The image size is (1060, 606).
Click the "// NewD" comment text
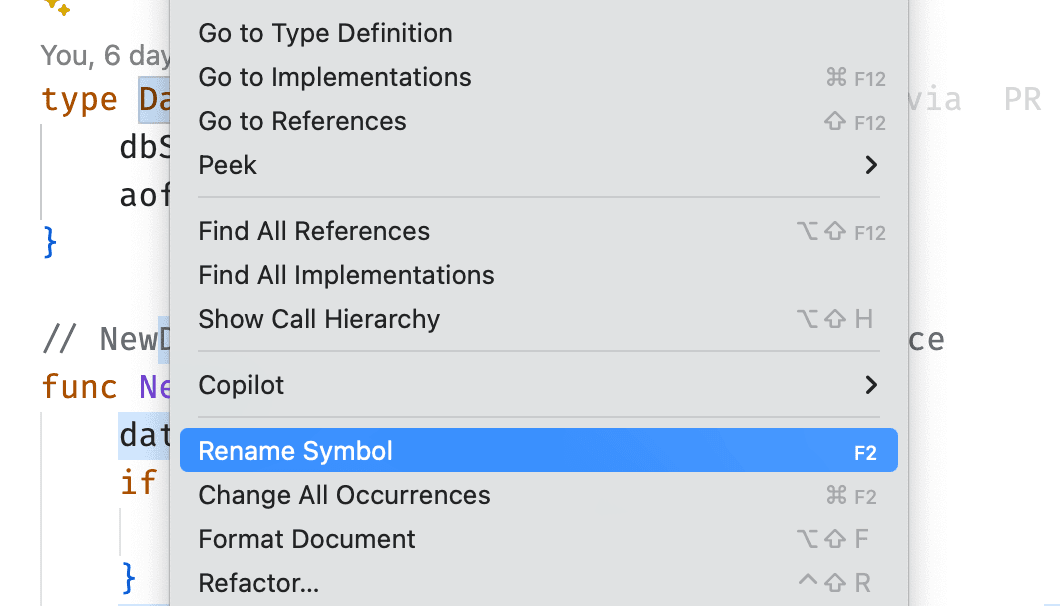(x=100, y=340)
